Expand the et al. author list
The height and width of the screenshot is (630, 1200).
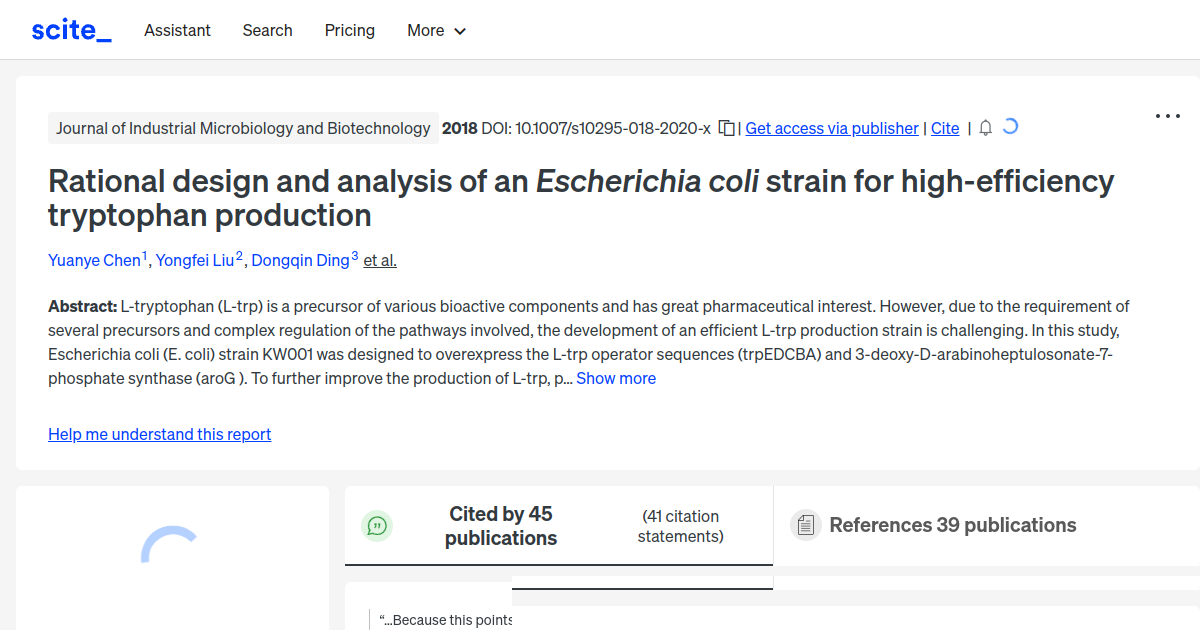point(379,260)
